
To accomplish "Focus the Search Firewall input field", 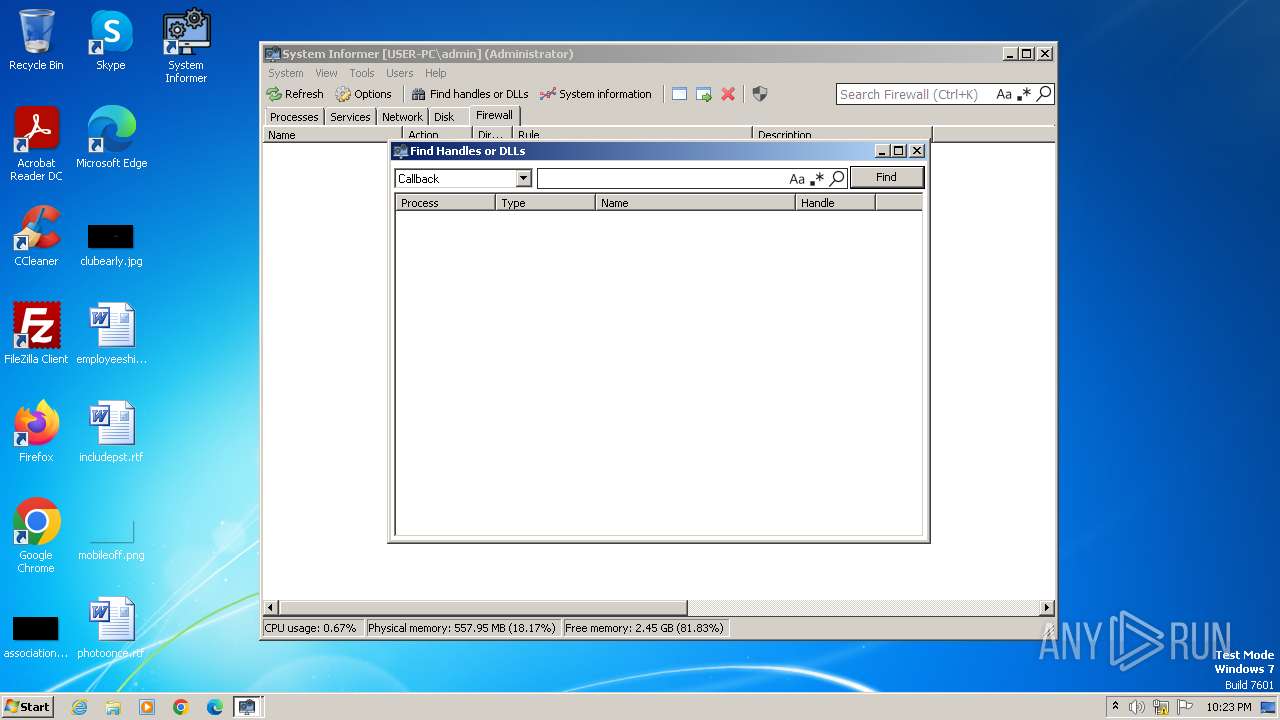I will [x=915, y=94].
